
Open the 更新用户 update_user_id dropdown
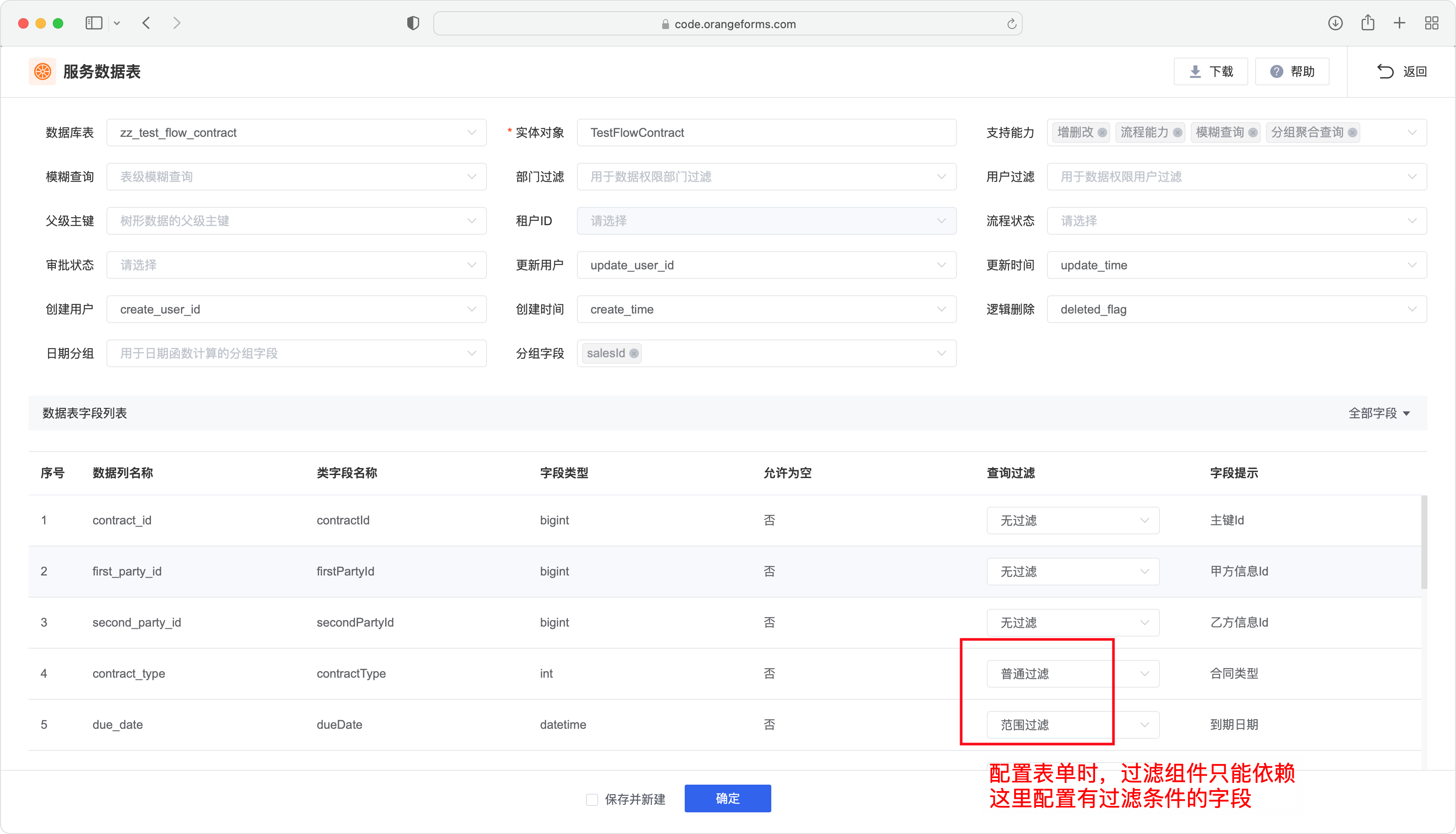(766, 265)
